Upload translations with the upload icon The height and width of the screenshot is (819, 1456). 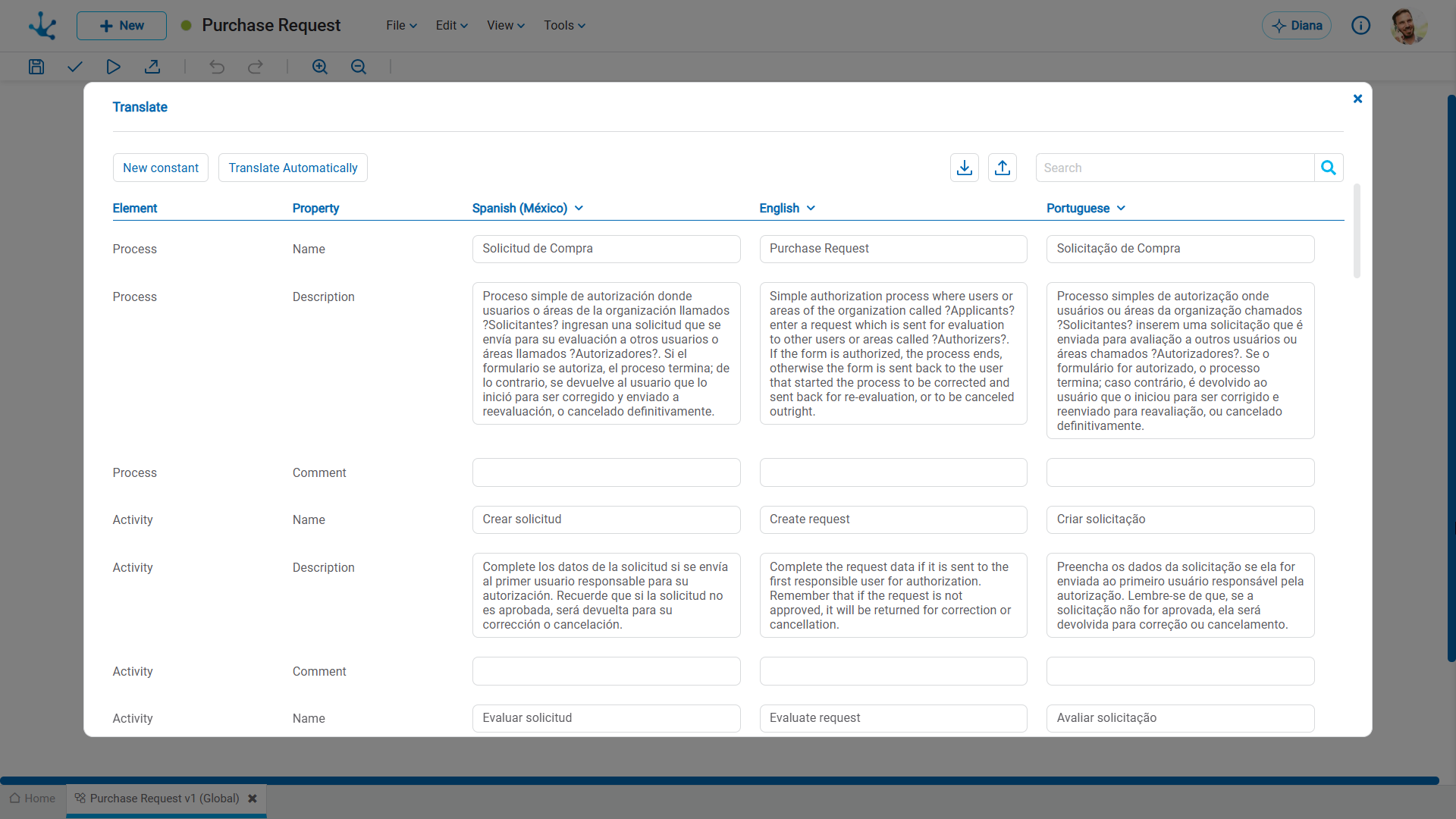click(1003, 168)
